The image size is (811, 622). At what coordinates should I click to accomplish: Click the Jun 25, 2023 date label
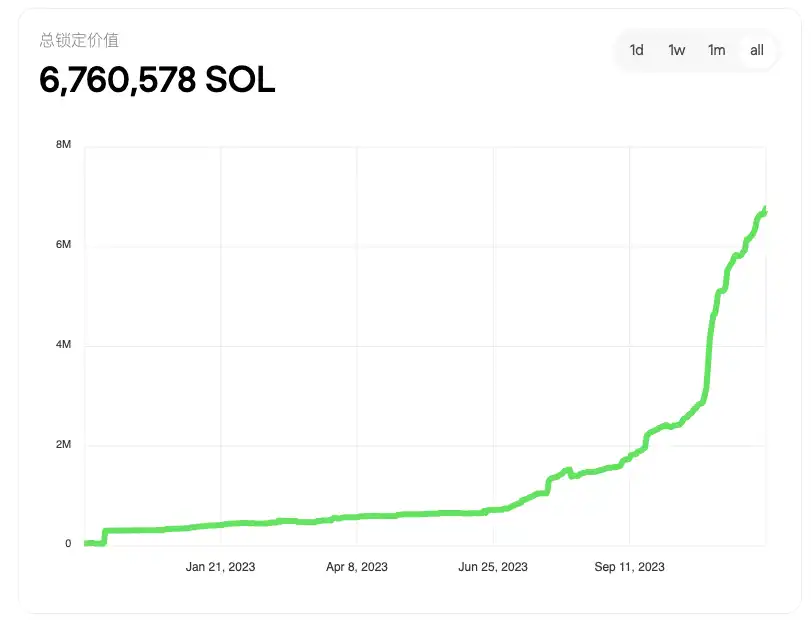point(493,567)
